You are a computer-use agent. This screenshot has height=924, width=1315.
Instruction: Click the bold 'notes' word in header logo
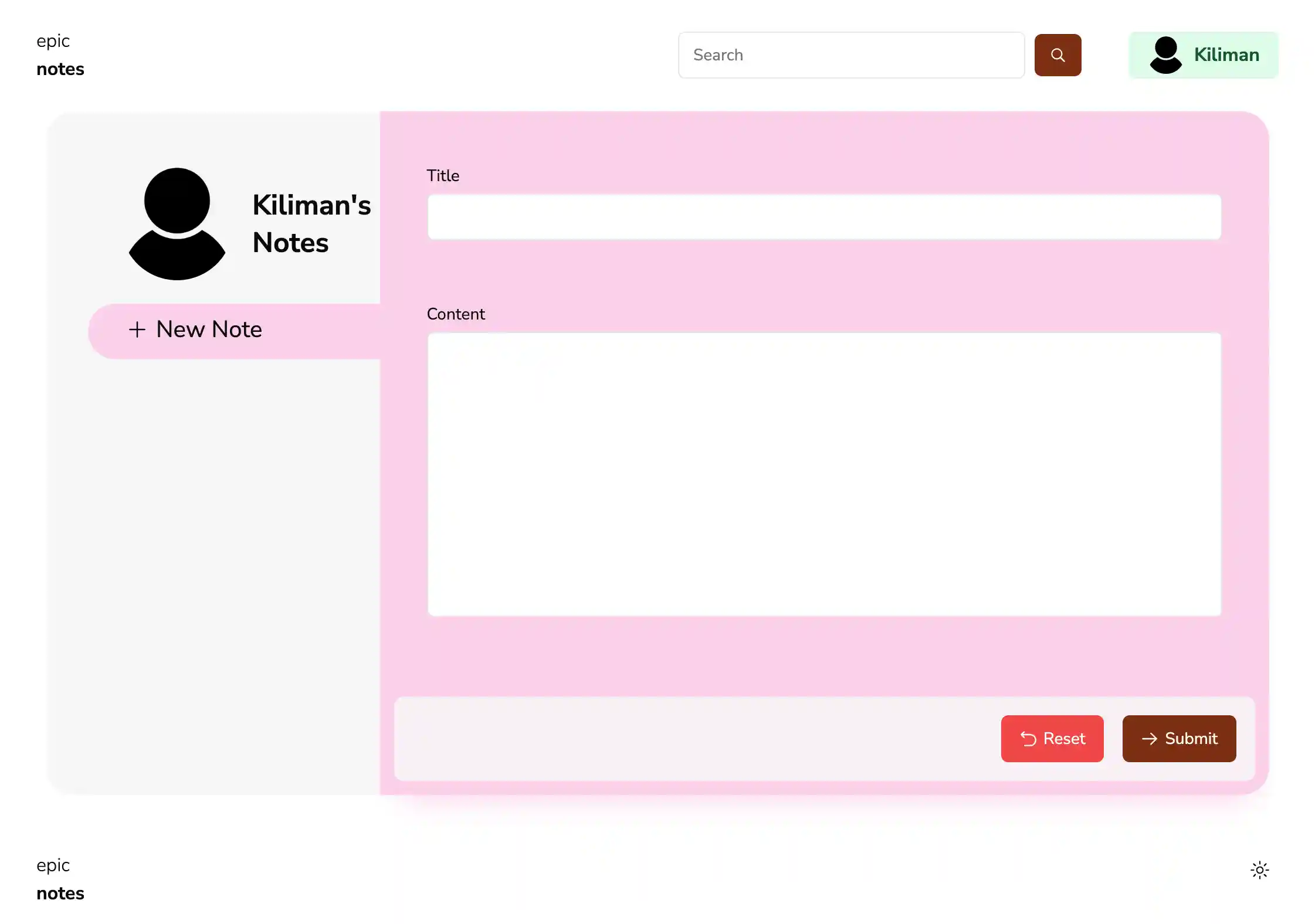pyautogui.click(x=60, y=69)
